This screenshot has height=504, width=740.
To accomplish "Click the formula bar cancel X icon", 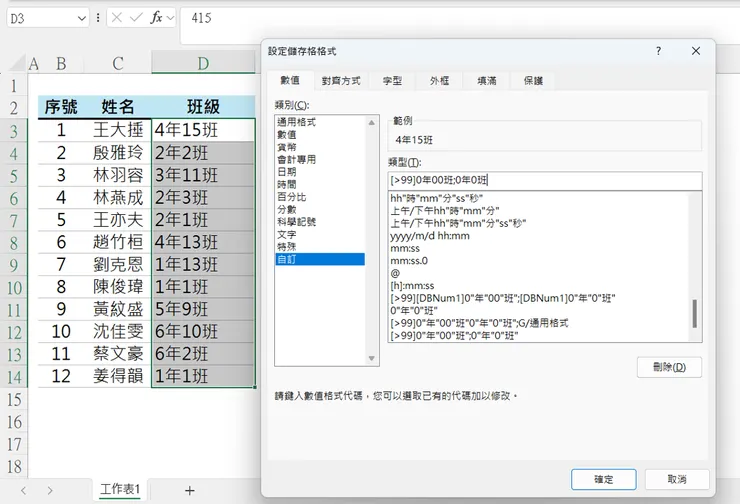I will point(117,18).
